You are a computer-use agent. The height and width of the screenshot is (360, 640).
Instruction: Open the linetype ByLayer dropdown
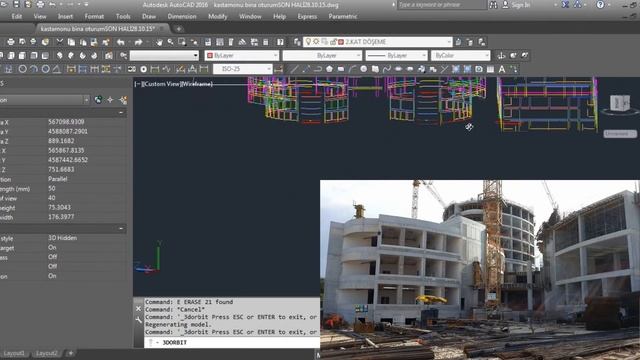coord(322,56)
